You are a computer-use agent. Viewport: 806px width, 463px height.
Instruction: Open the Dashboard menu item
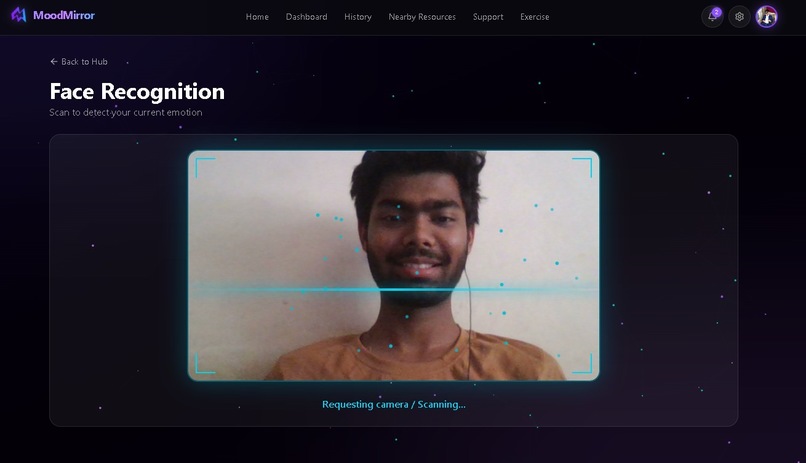(306, 17)
